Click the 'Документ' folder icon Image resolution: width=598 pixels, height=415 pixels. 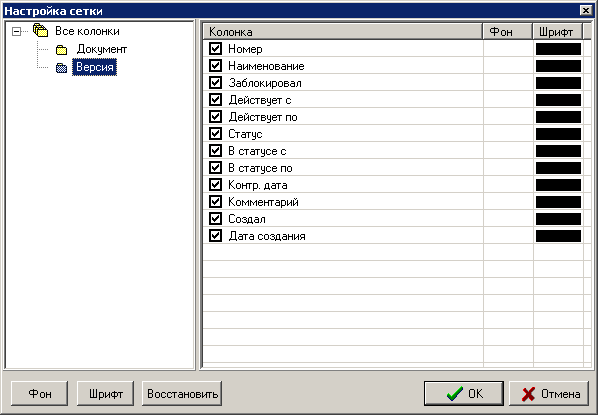pos(61,50)
